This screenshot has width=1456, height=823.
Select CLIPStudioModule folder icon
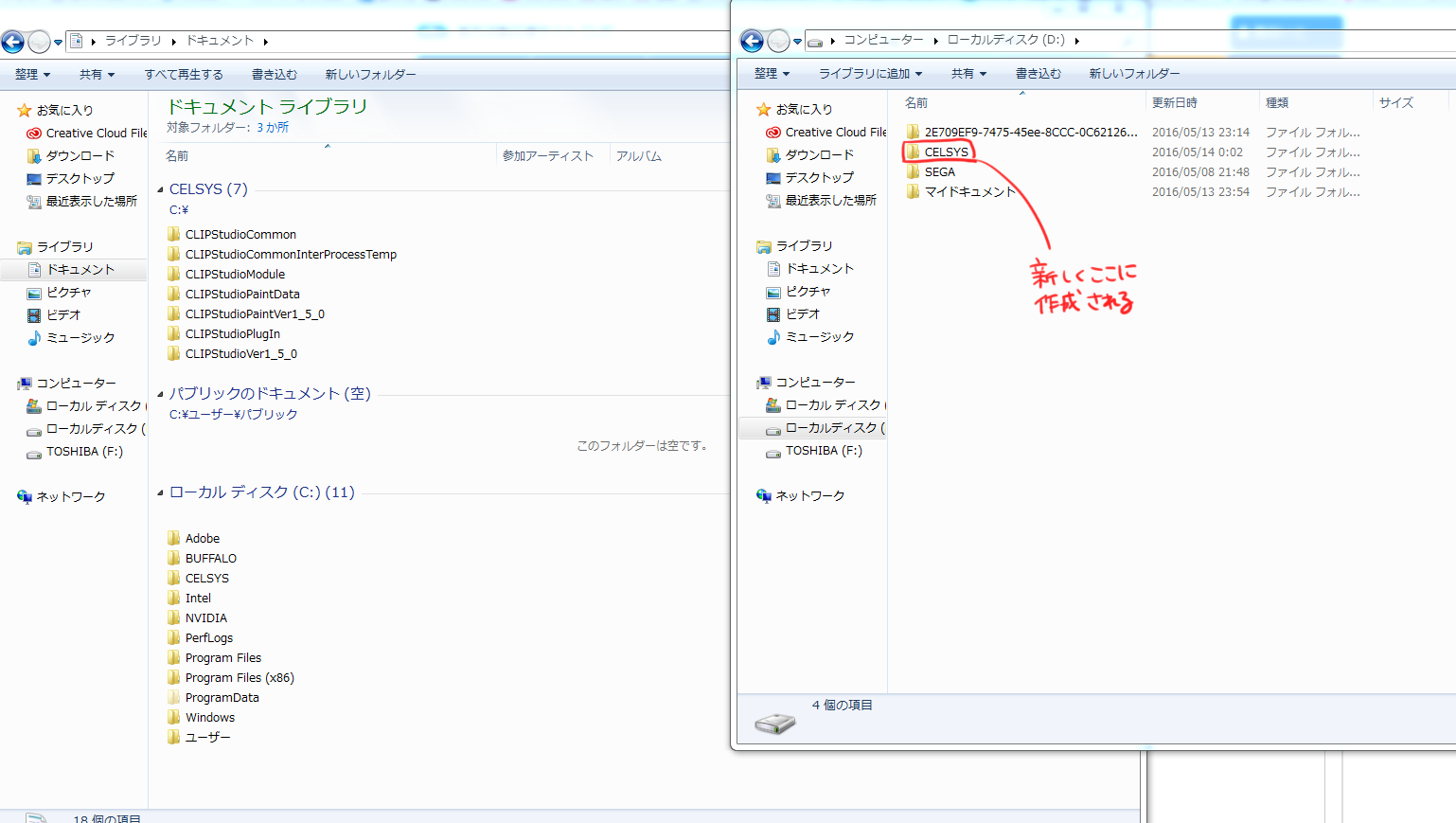[174, 274]
